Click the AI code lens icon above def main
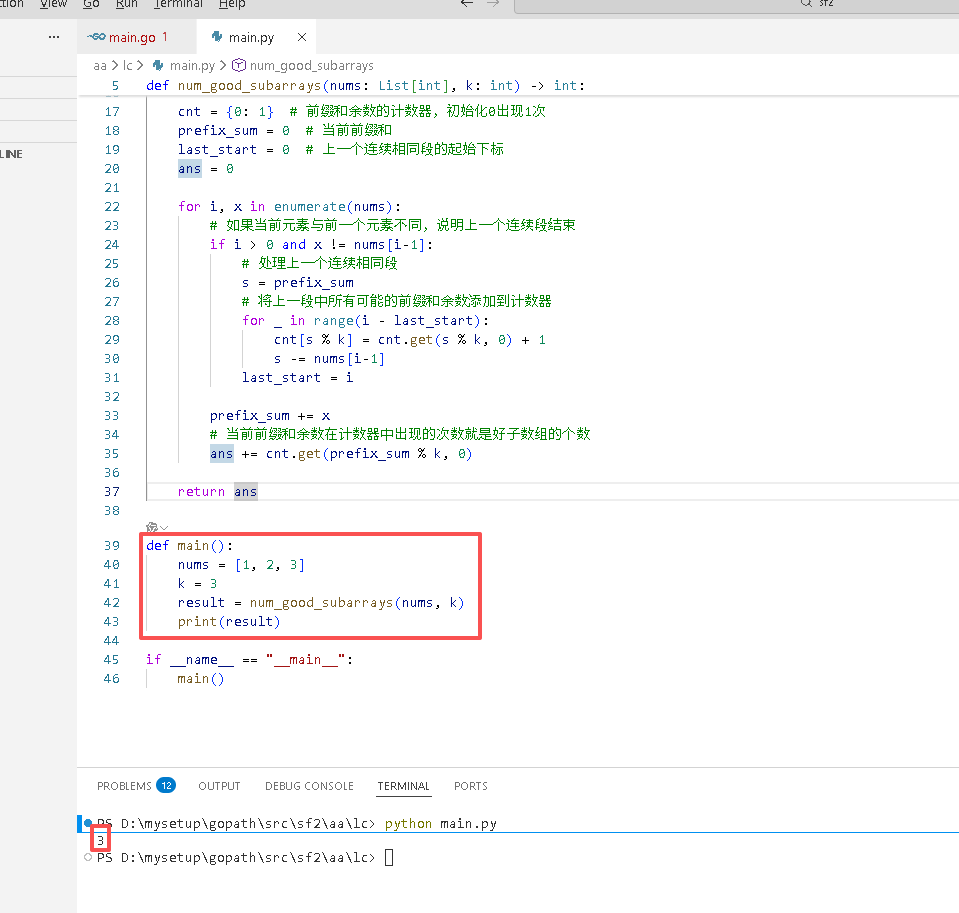The height and width of the screenshot is (913, 959). pos(152,527)
